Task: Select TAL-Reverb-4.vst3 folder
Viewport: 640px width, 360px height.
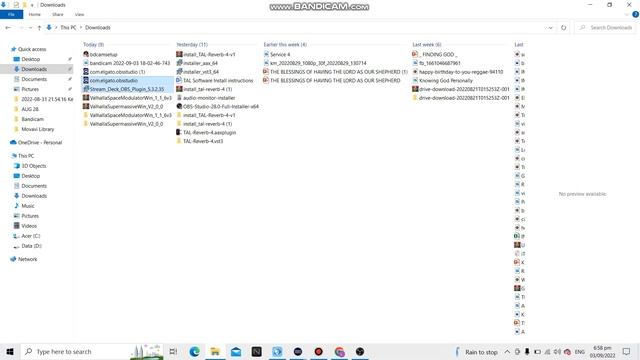Action: click(x=203, y=141)
